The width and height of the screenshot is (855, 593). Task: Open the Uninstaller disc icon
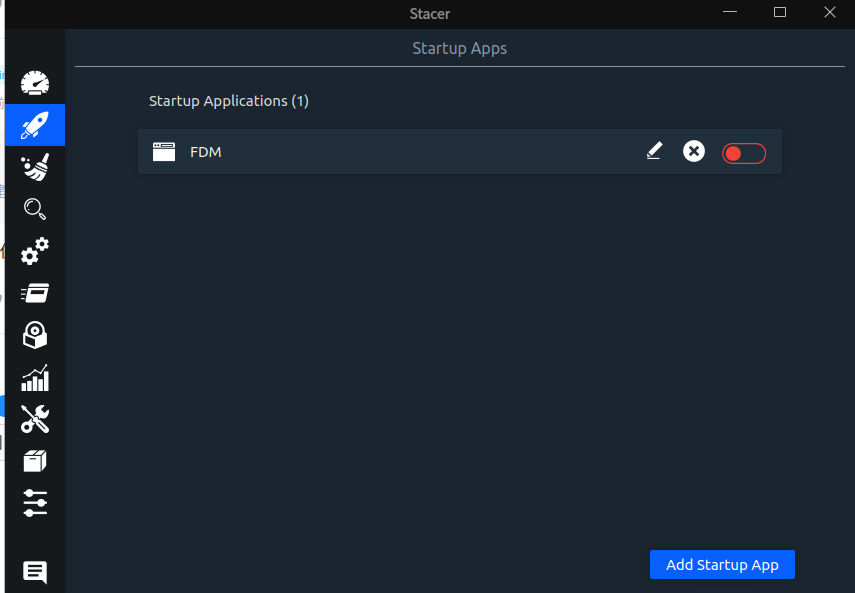point(35,335)
